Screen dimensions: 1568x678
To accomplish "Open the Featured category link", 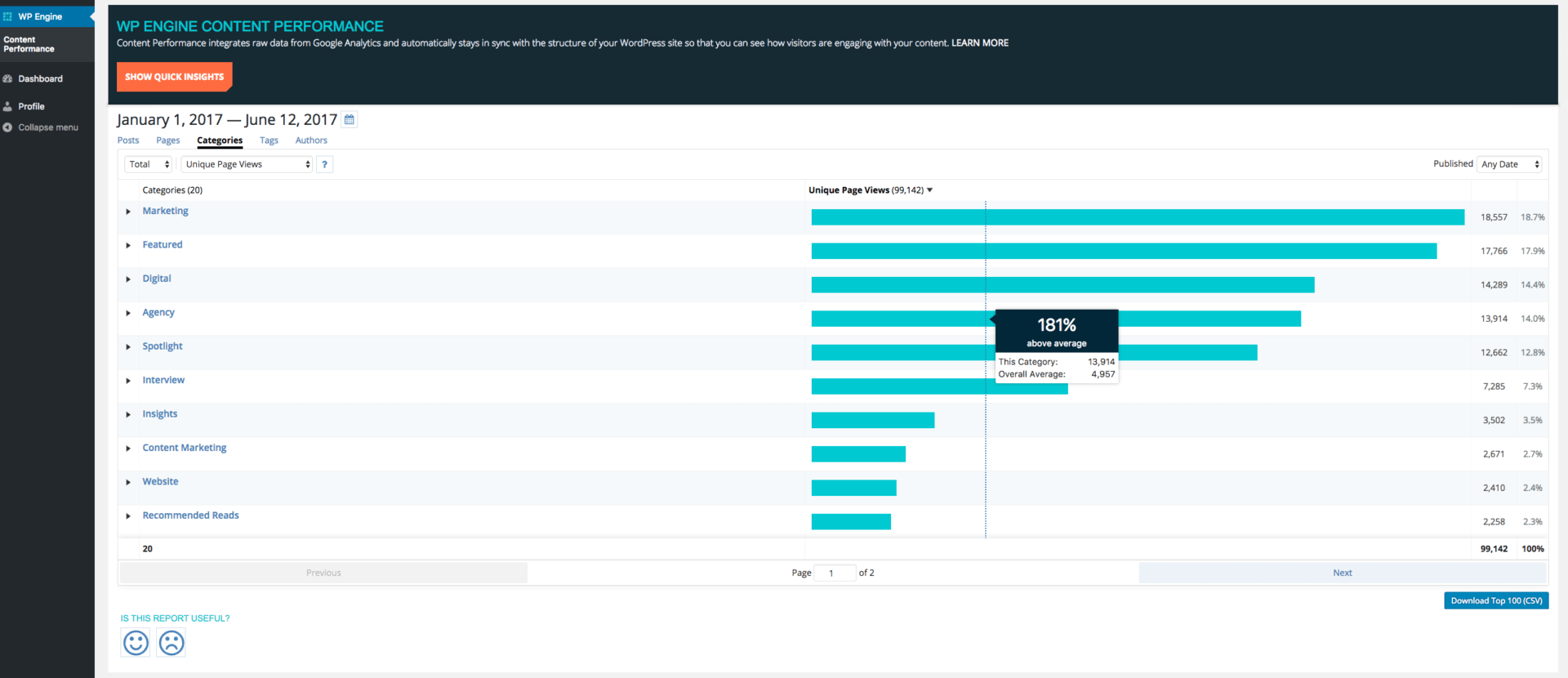I will (163, 244).
